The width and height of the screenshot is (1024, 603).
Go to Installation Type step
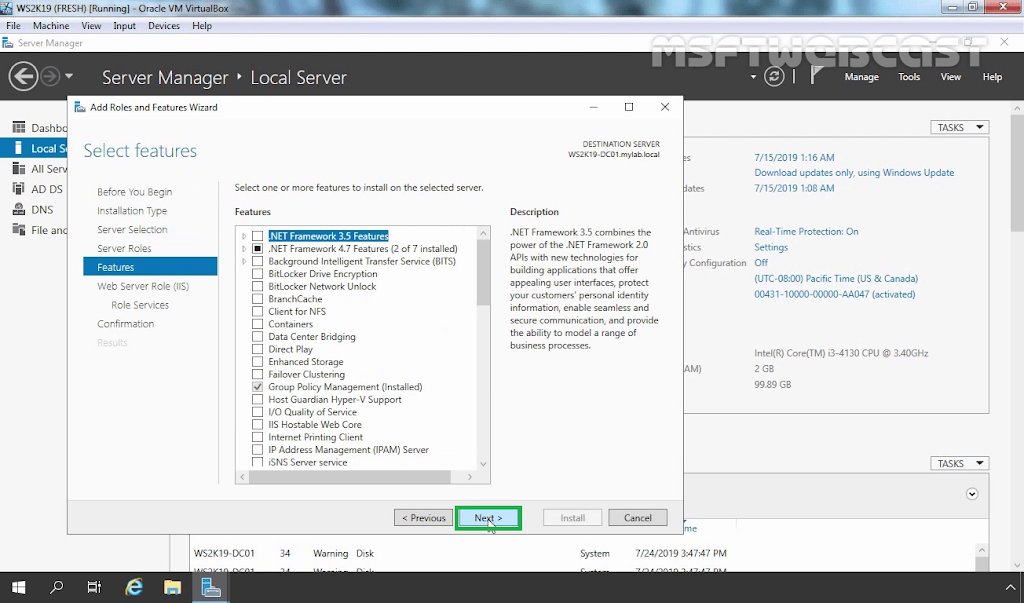132,211
